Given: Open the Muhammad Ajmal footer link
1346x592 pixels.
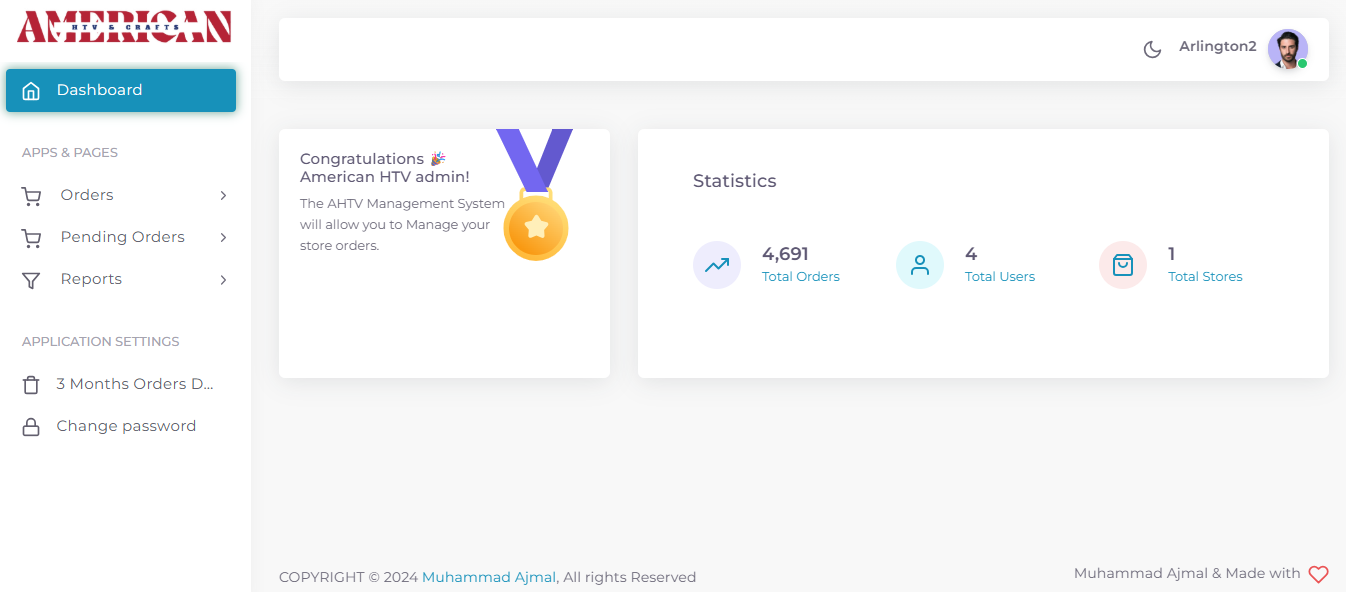Looking at the screenshot, I should pyautogui.click(x=488, y=577).
